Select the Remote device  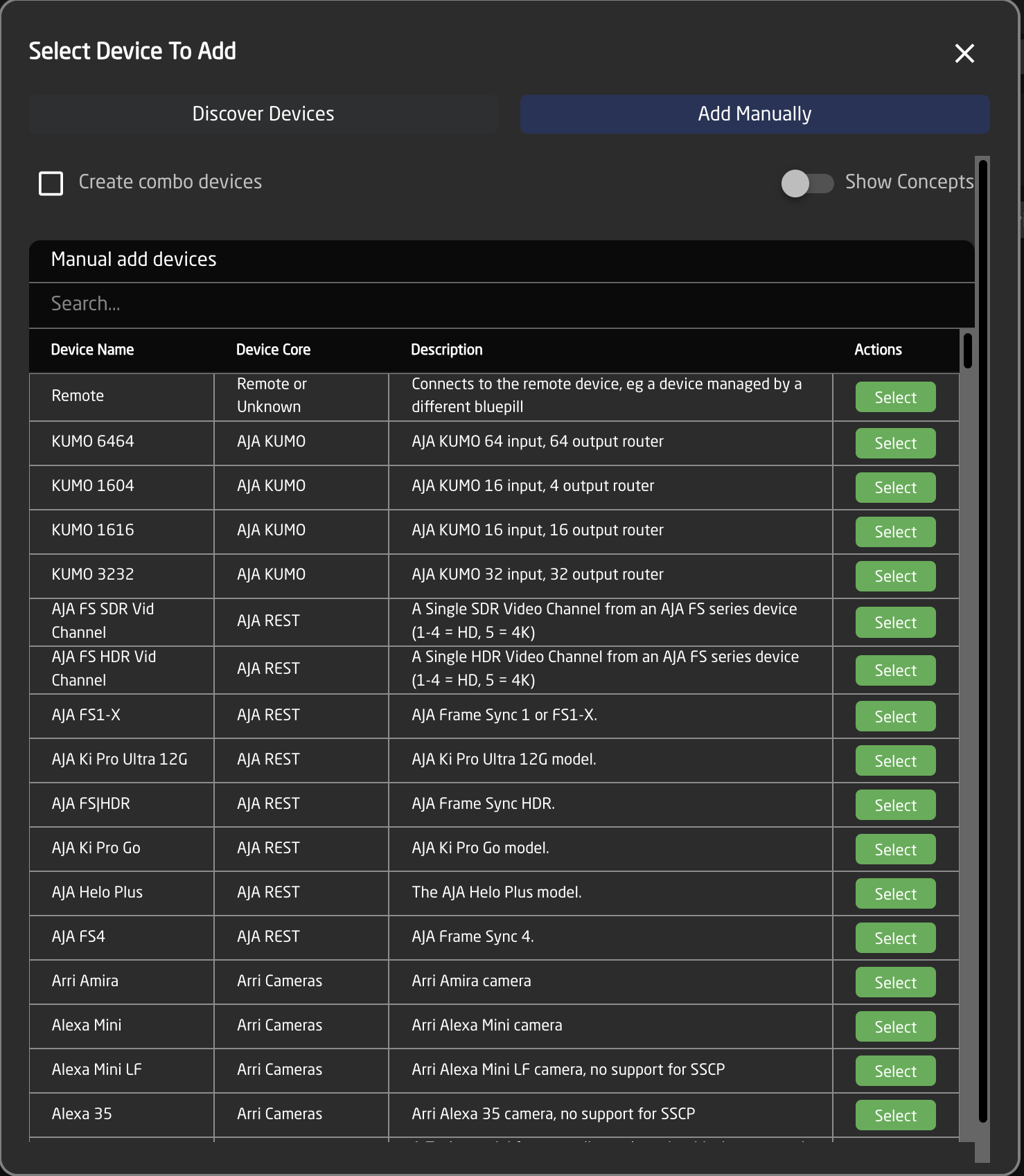895,398
